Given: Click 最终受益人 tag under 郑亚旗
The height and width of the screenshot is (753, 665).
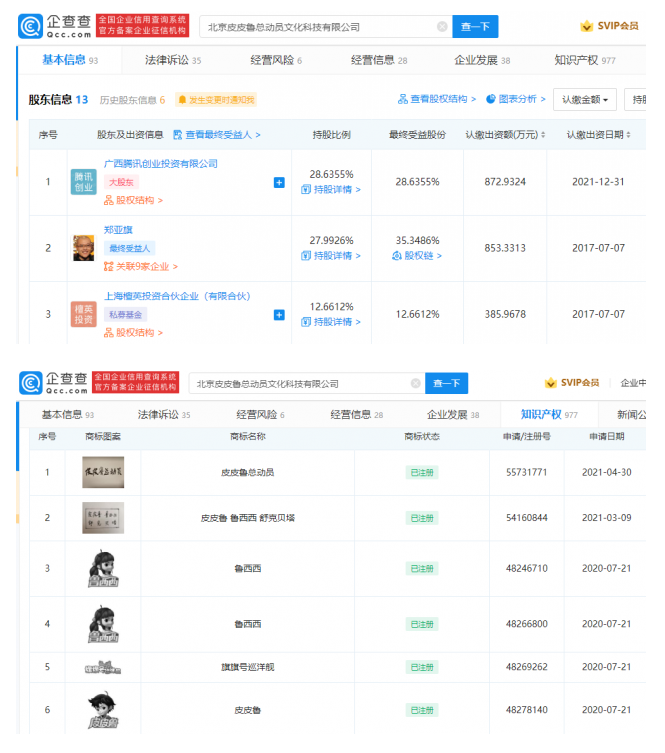Looking at the screenshot, I should (130, 248).
